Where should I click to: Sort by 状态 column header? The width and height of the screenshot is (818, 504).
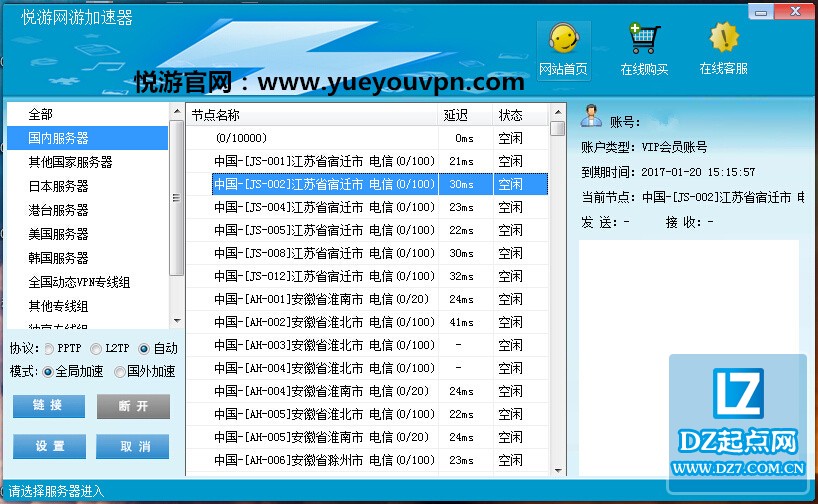click(x=520, y=115)
